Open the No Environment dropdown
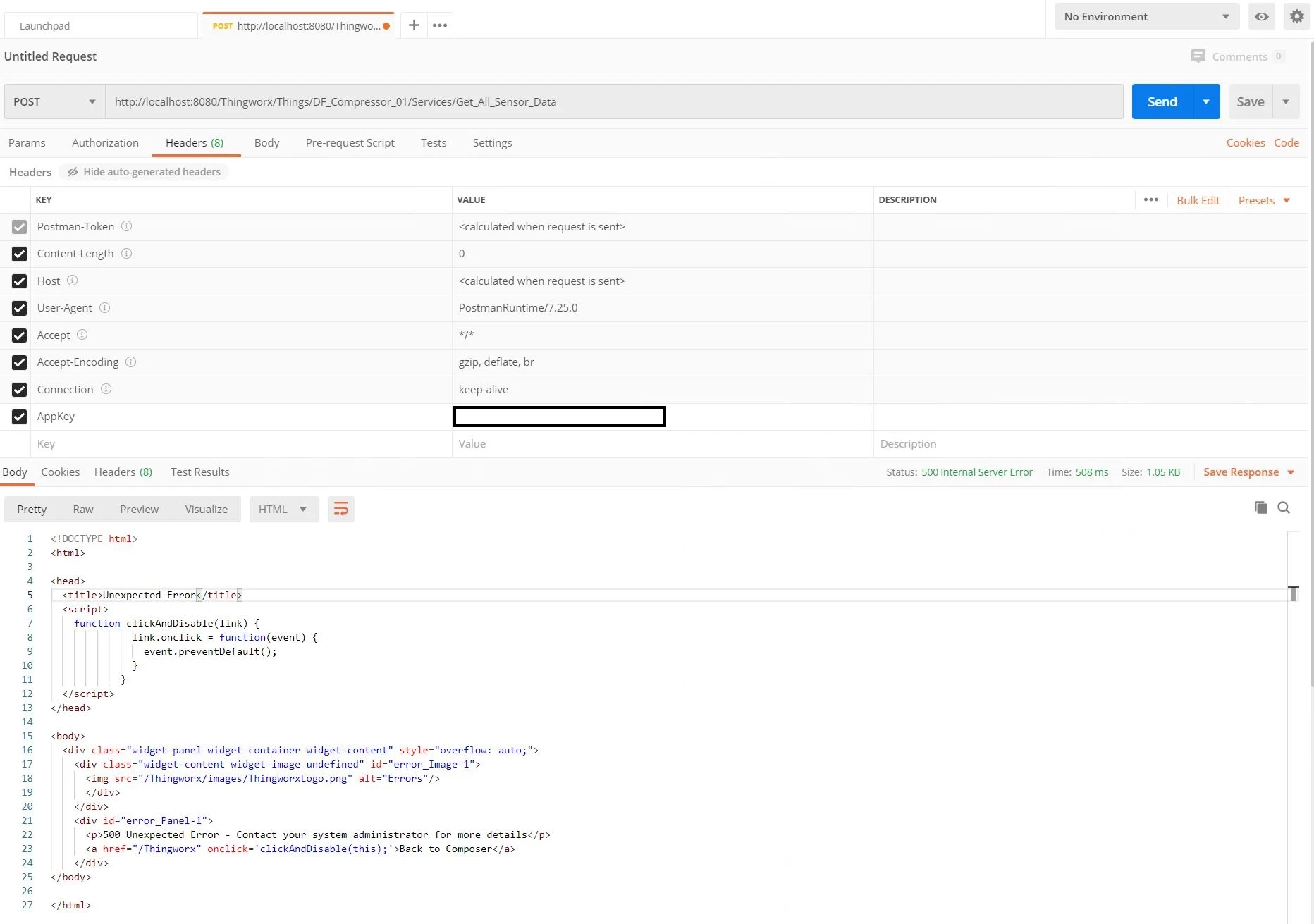Viewport: 1314px width, 924px height. 1146,16
